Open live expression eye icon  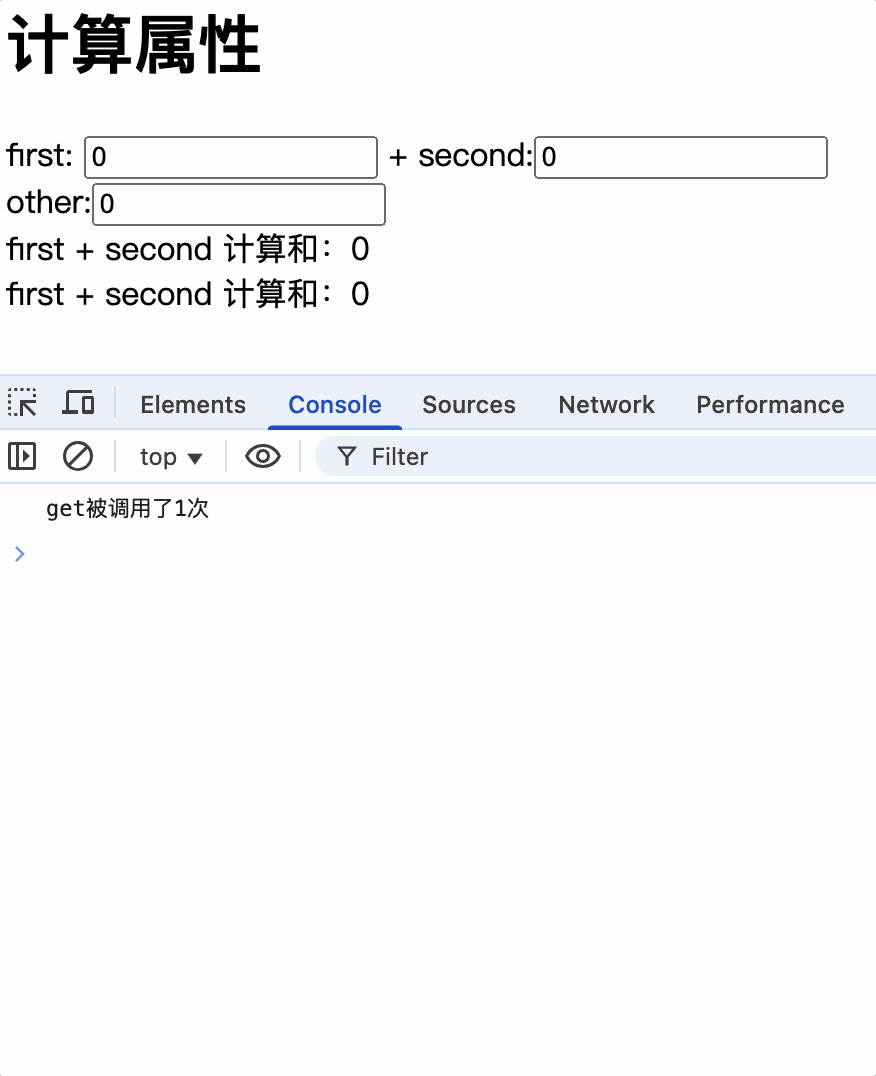262,457
